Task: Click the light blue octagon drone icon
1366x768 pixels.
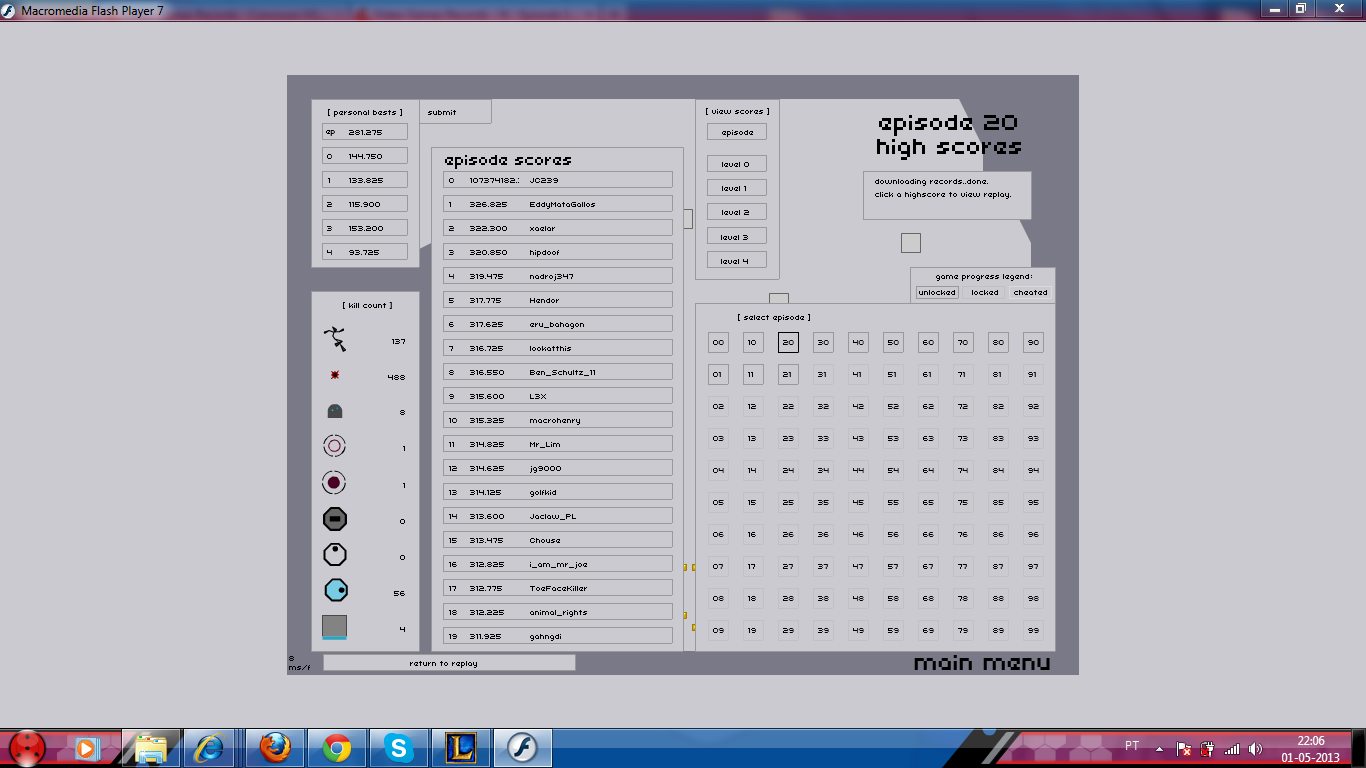Action: pyautogui.click(x=336, y=591)
